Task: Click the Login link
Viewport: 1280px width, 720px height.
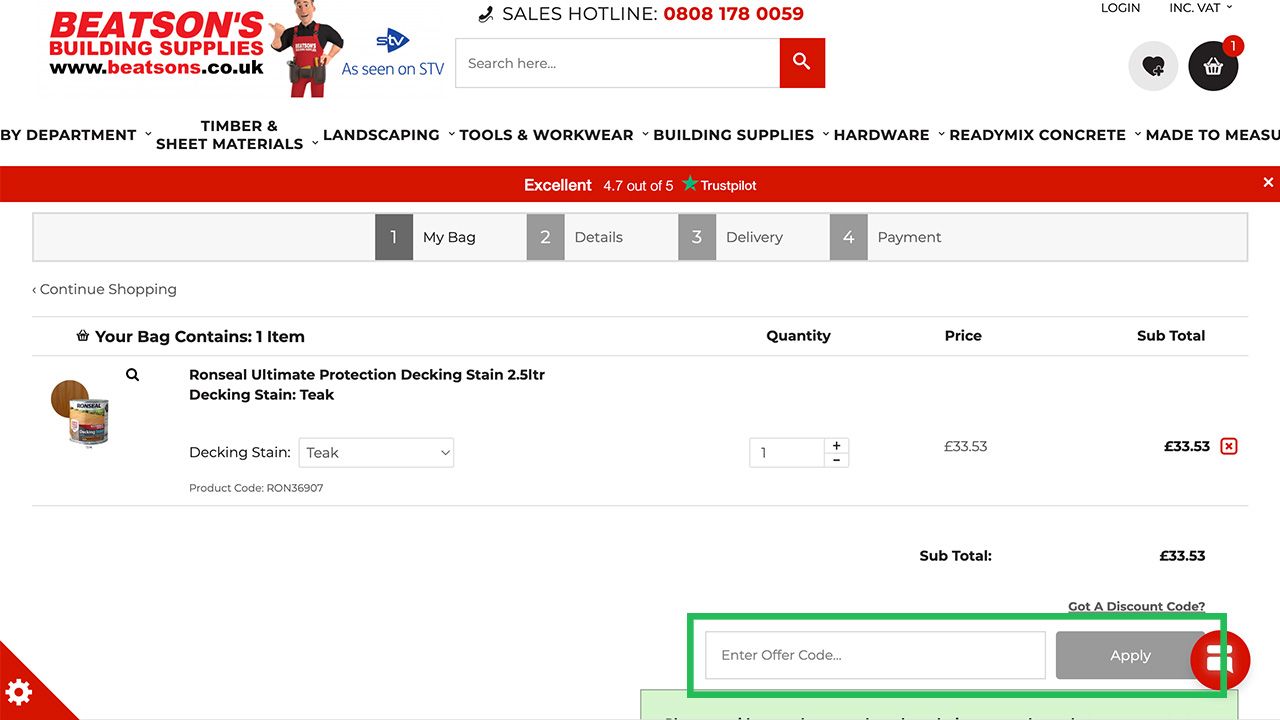Action: 1120,8
